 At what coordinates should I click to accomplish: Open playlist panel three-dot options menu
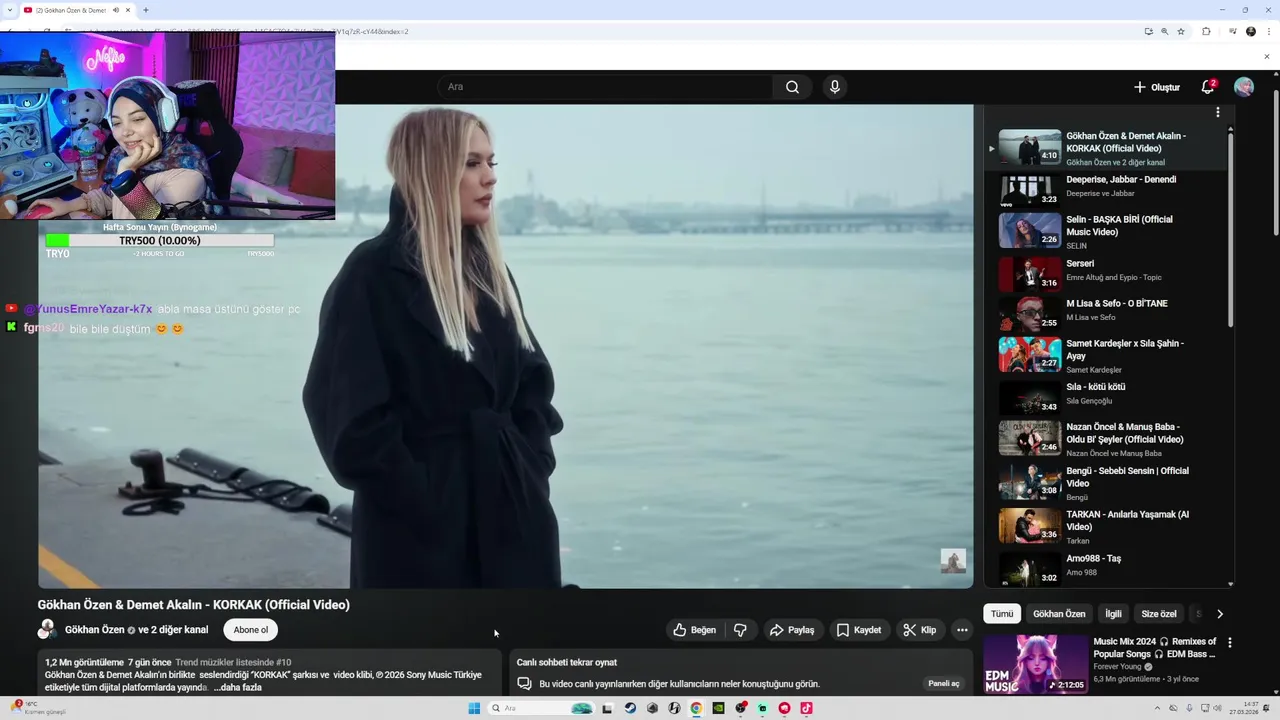[1217, 113]
